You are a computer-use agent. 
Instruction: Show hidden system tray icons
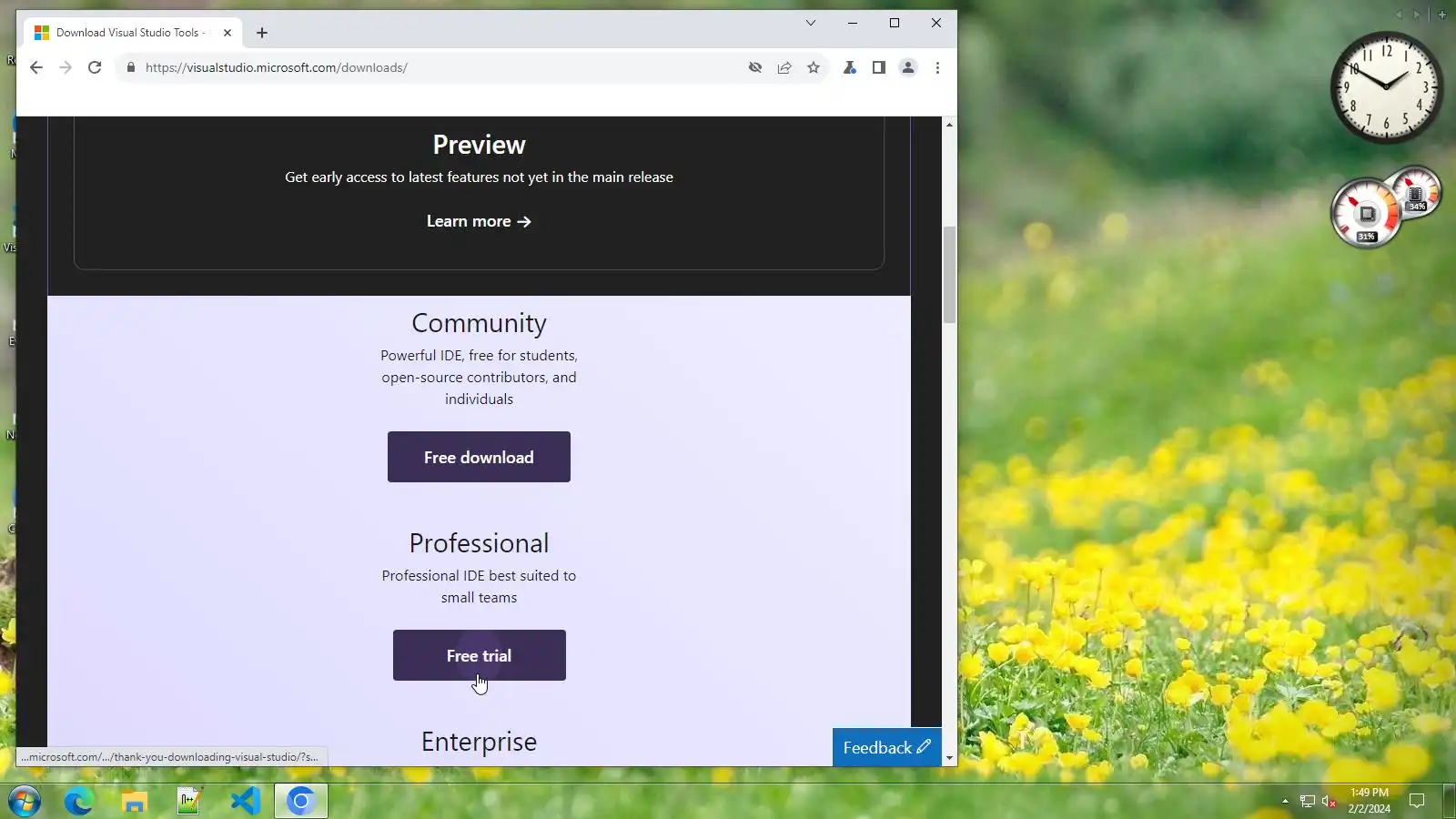click(1285, 801)
